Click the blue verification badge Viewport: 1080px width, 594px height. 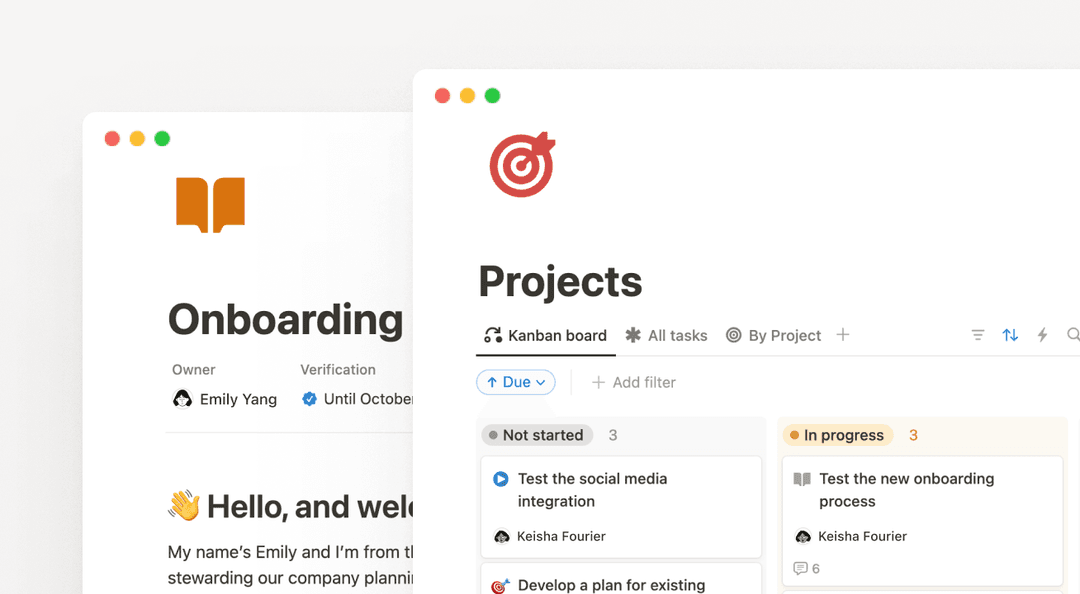[310, 399]
